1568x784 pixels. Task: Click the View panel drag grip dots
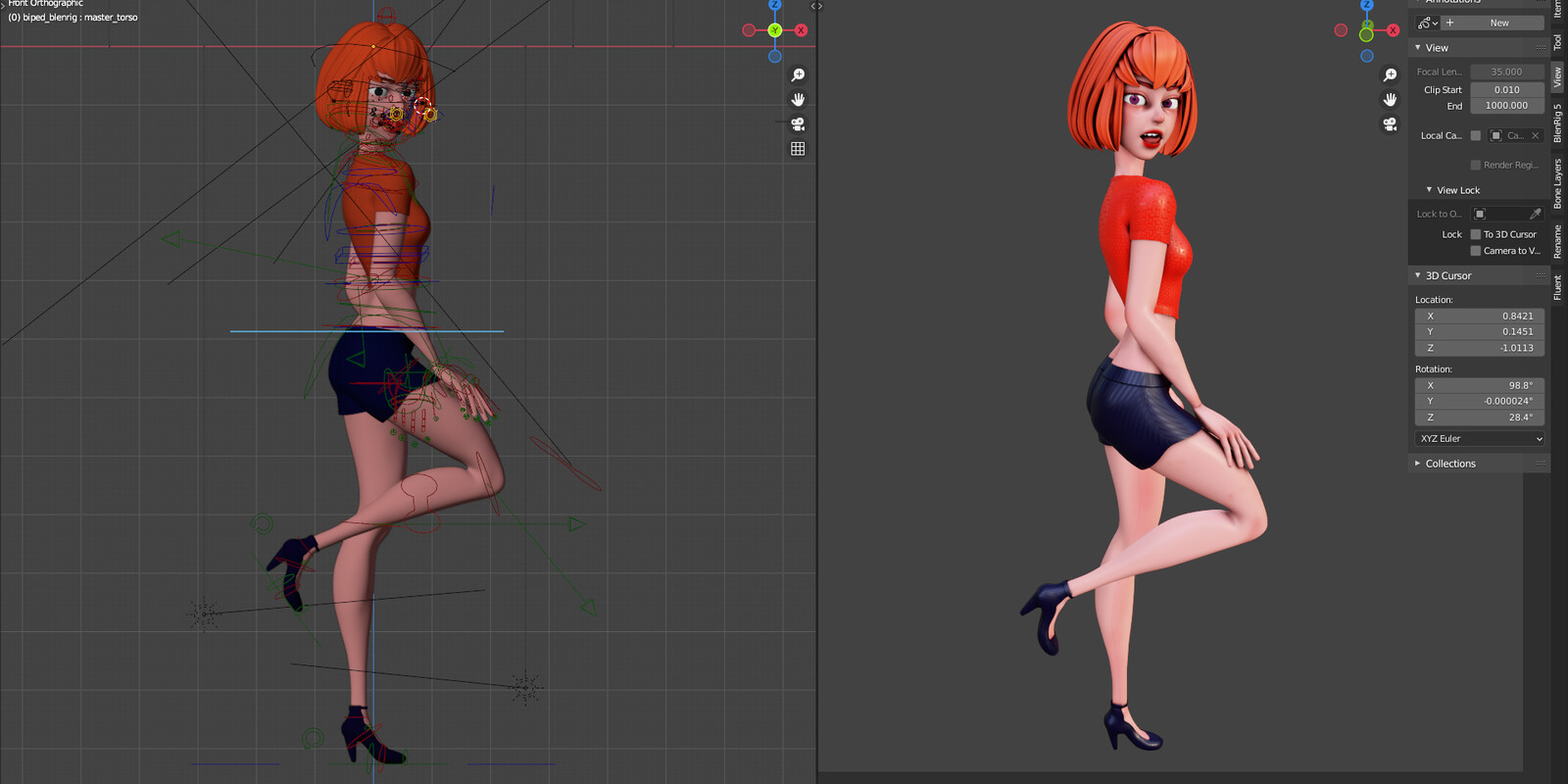pos(1541,48)
